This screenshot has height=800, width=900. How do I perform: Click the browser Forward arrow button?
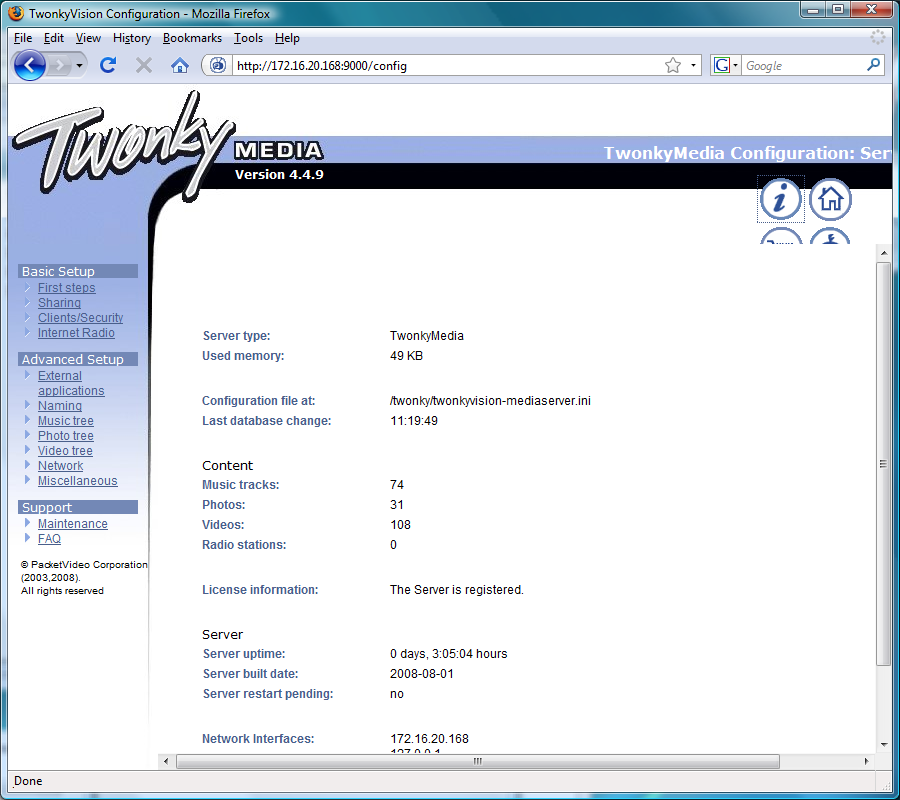click(x=59, y=65)
